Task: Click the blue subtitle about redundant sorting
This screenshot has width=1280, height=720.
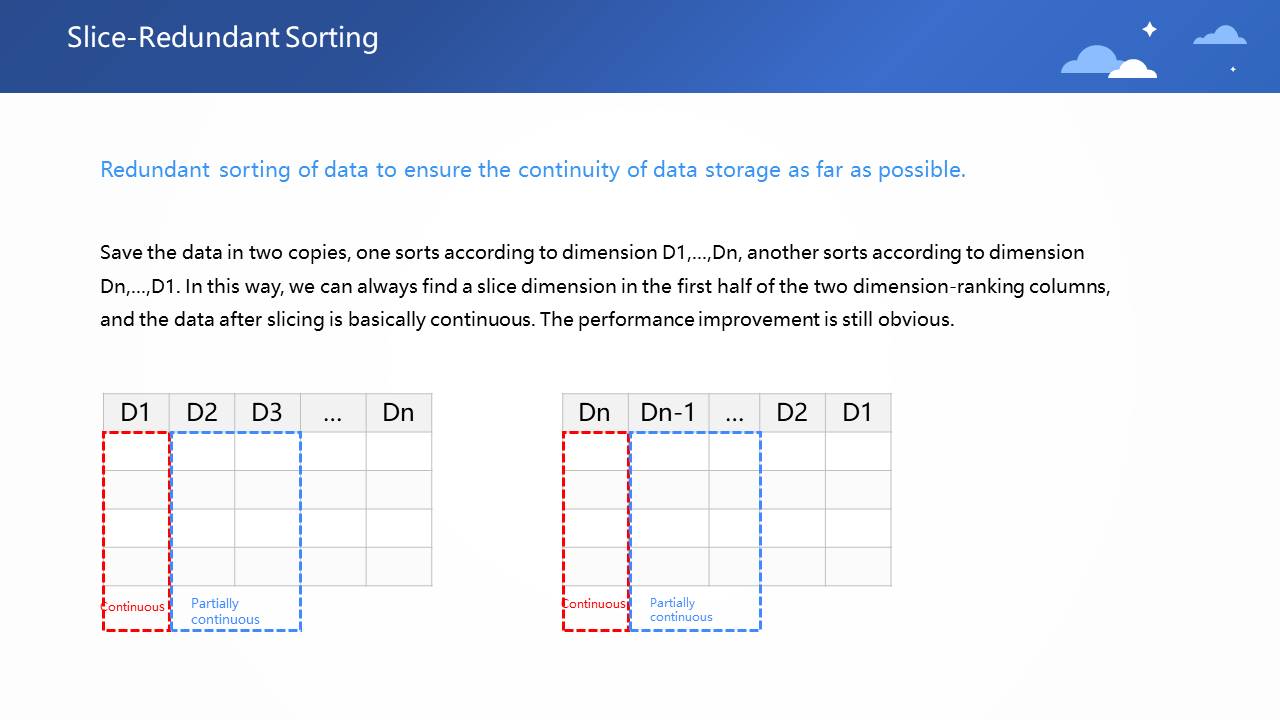Action: (532, 169)
